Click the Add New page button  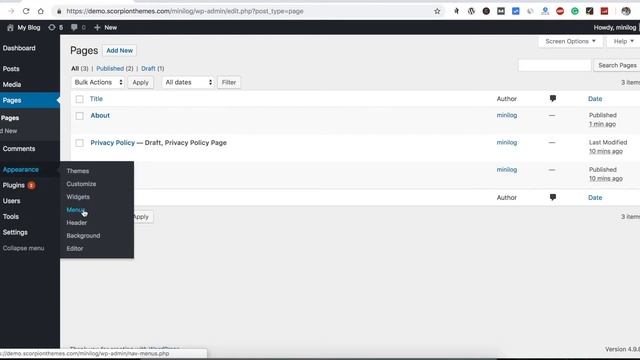pyautogui.click(x=119, y=51)
